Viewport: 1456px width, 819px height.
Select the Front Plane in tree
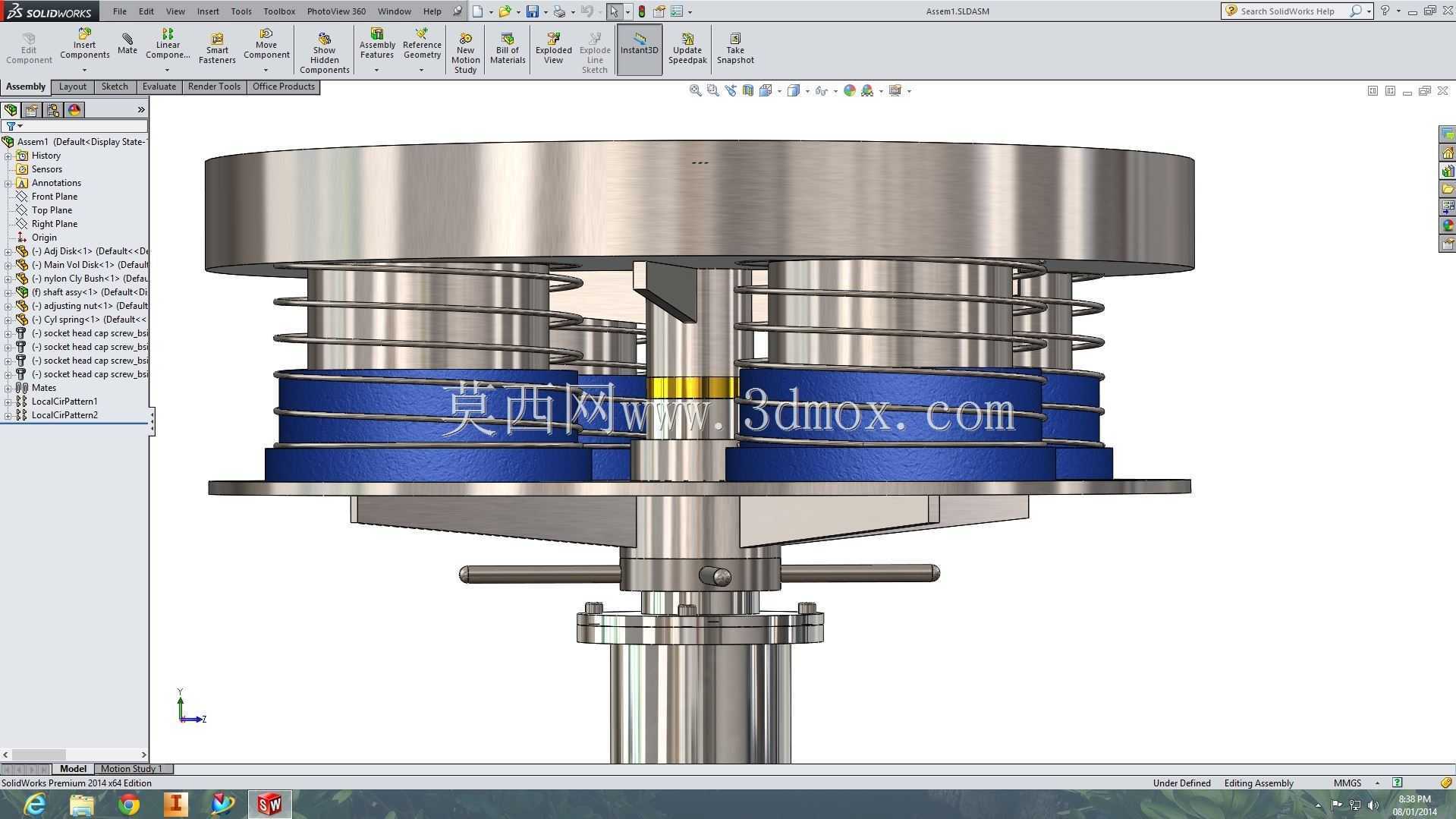[54, 197]
